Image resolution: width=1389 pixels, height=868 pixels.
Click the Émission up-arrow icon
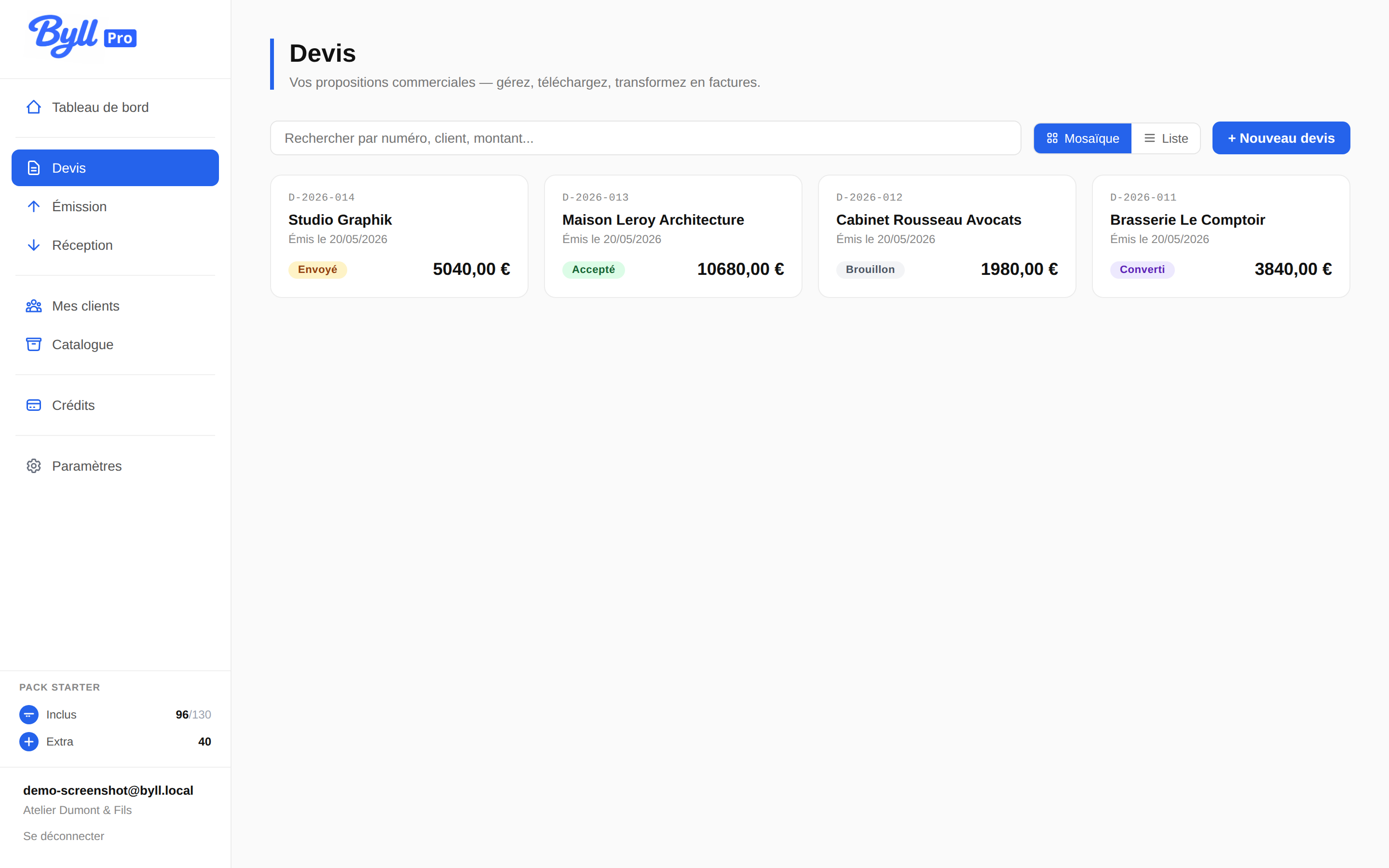[33, 207]
